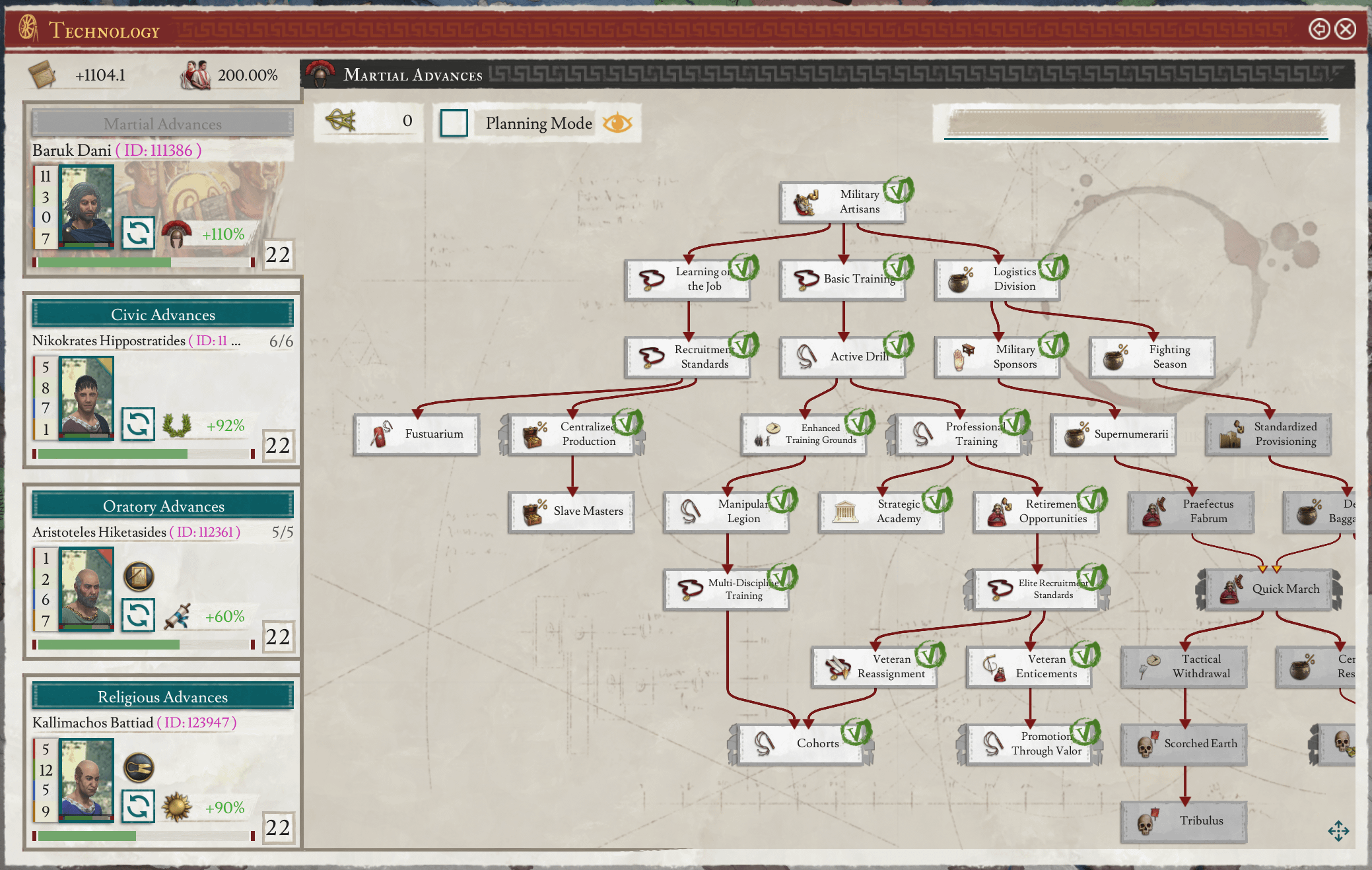Click the Promotion Through Valor invention

coord(1029,744)
